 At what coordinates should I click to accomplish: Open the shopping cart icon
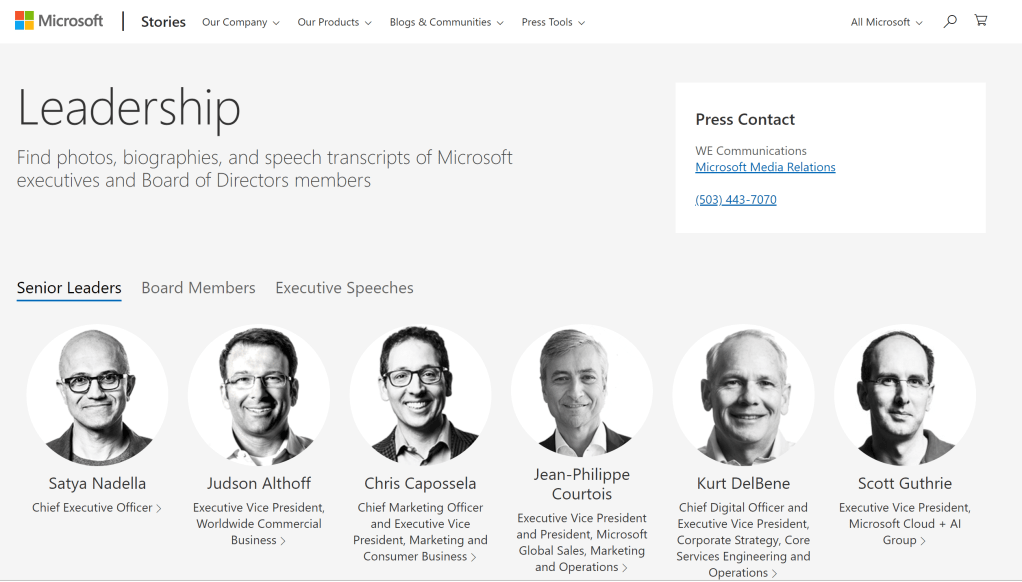pyautogui.click(x=981, y=21)
